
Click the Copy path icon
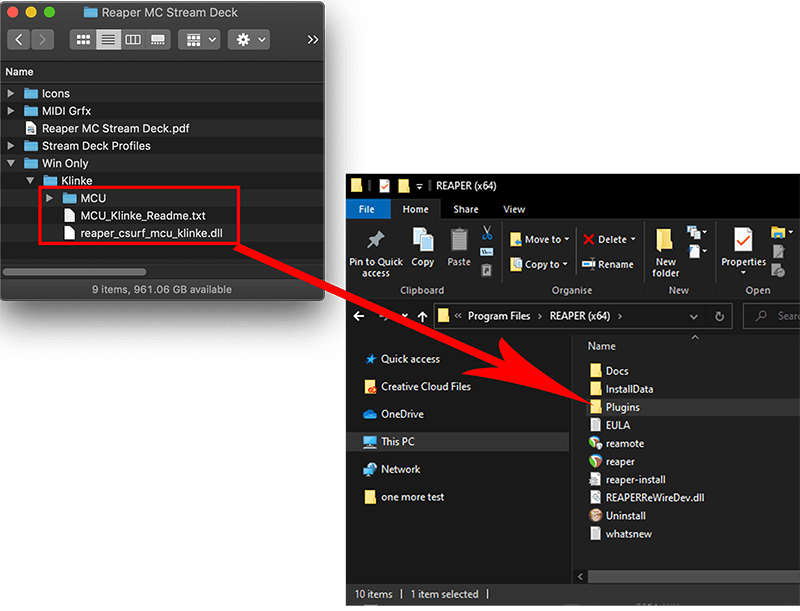point(487,252)
